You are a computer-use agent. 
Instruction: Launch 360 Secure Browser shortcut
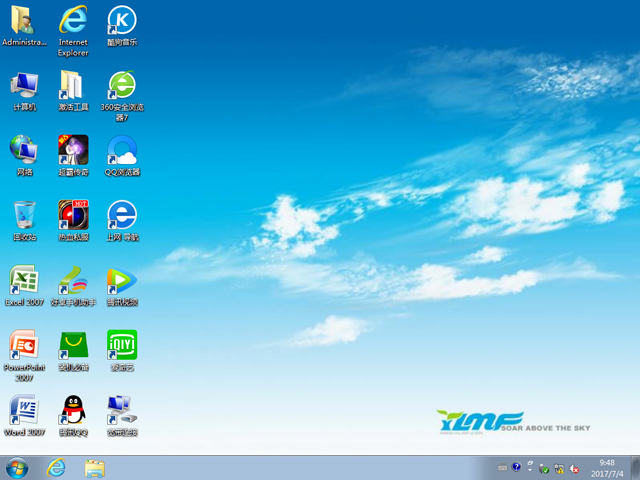point(122,86)
